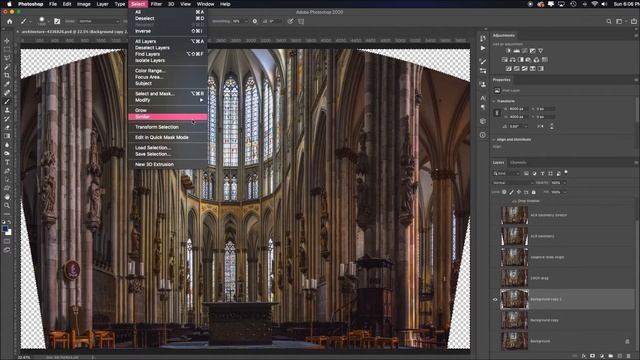The height and width of the screenshot is (360, 640).
Task: Click the Home icon in options bar
Action: 9,21
